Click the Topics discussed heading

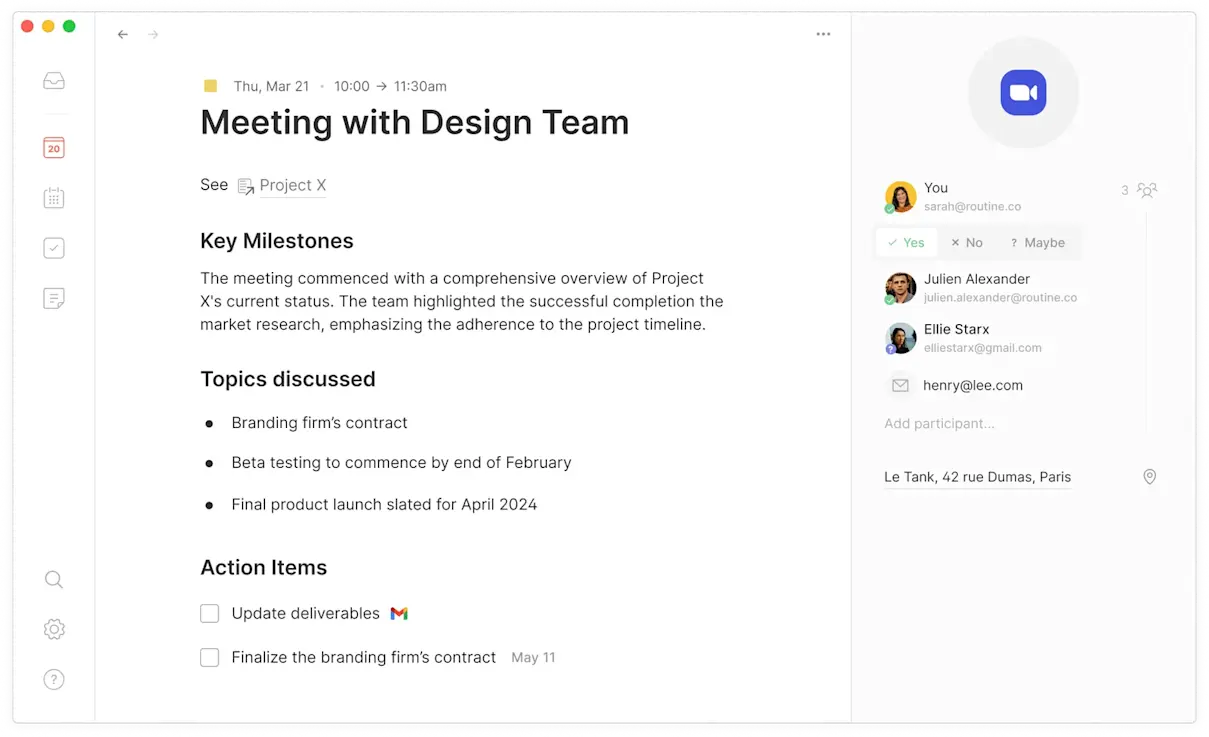click(x=288, y=379)
